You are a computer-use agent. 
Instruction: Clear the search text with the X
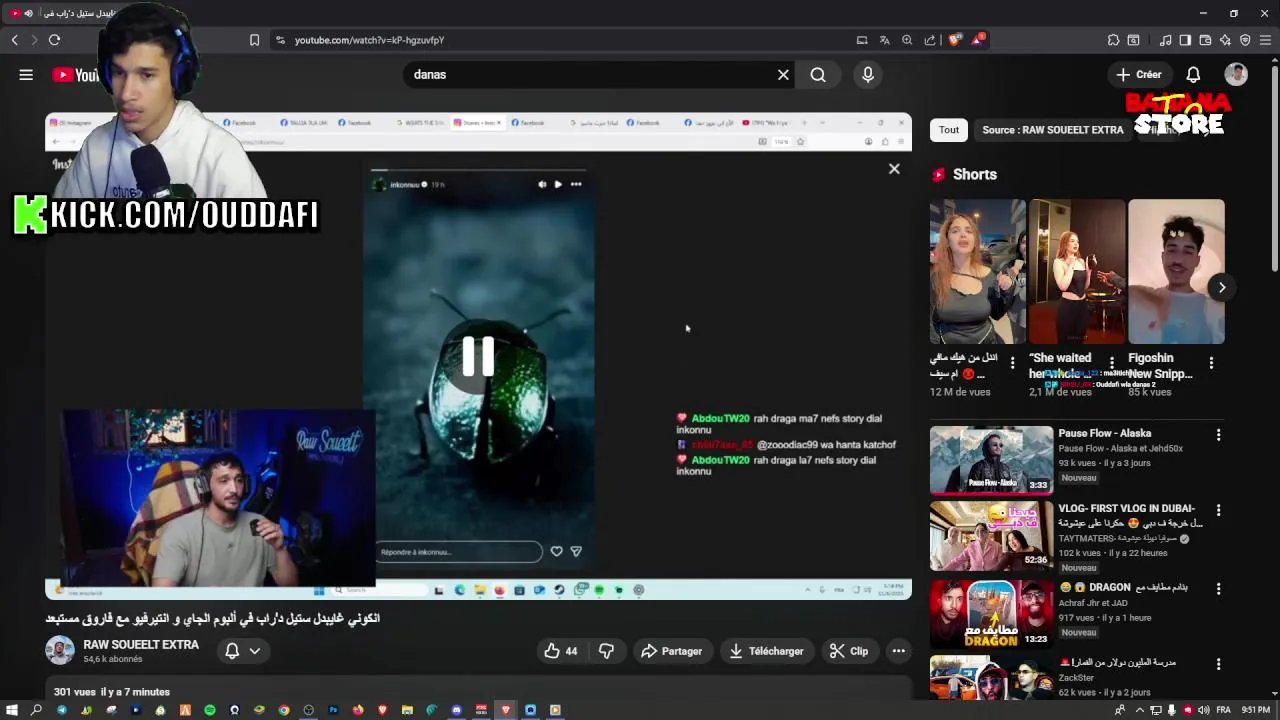[x=783, y=74]
